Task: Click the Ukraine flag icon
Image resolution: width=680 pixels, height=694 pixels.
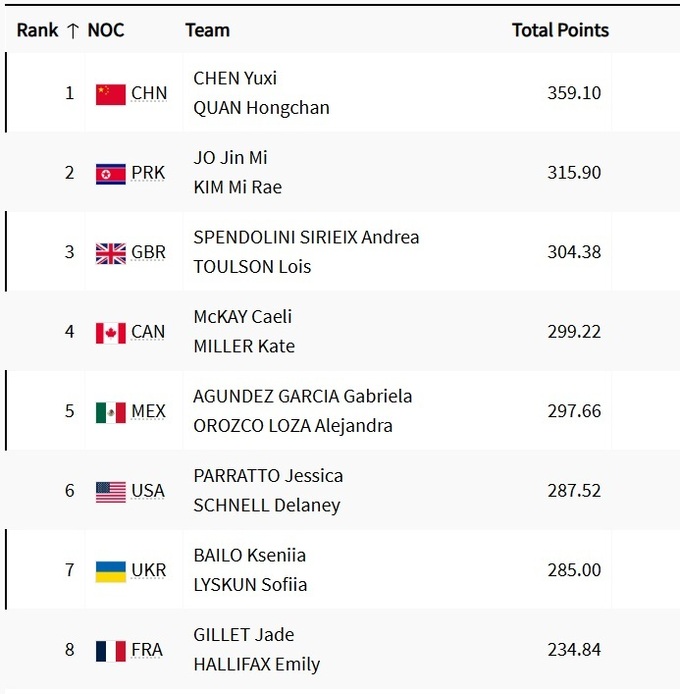Action: point(111,571)
